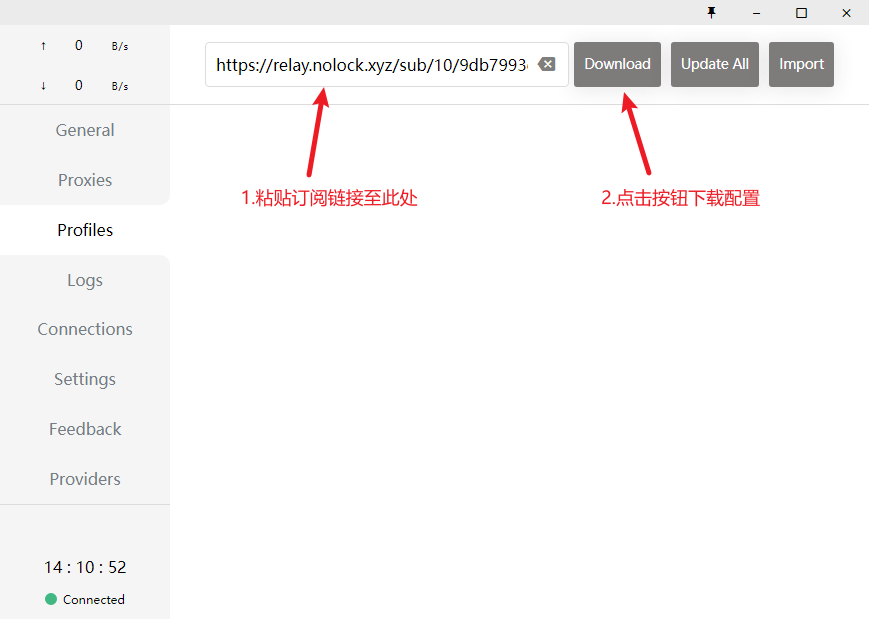Switch to the Providers tab

pyautogui.click(x=85, y=479)
